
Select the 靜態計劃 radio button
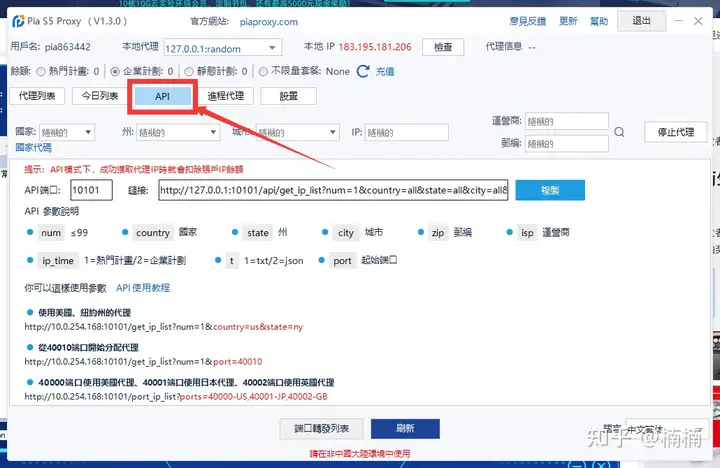point(189,72)
